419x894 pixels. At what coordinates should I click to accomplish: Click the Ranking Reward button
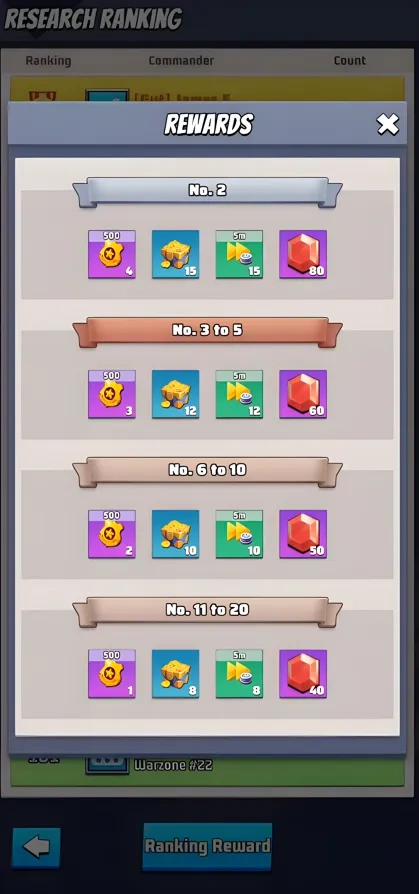point(207,846)
